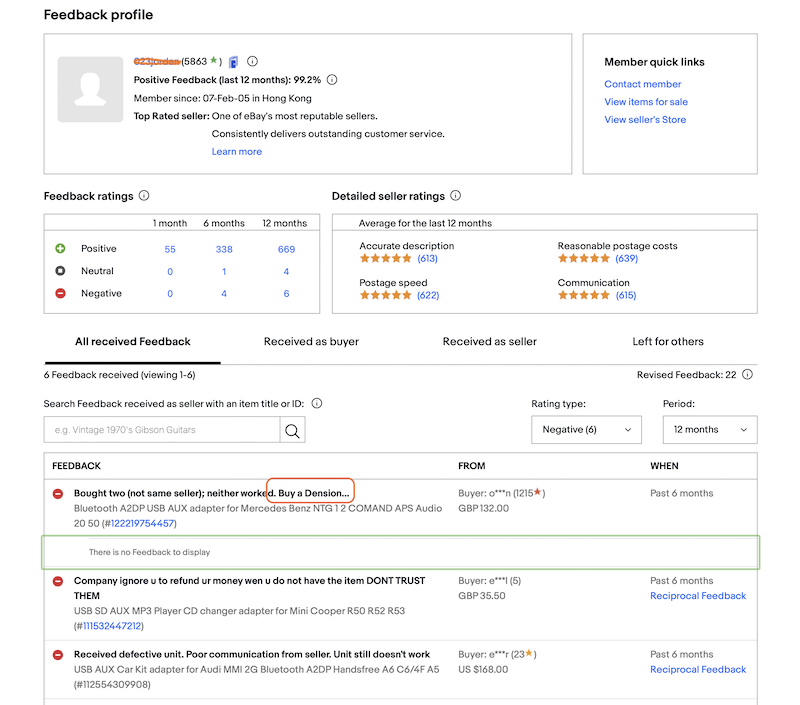Open 12 months positive count 669
This screenshot has width=800, height=705.
[x=286, y=249]
